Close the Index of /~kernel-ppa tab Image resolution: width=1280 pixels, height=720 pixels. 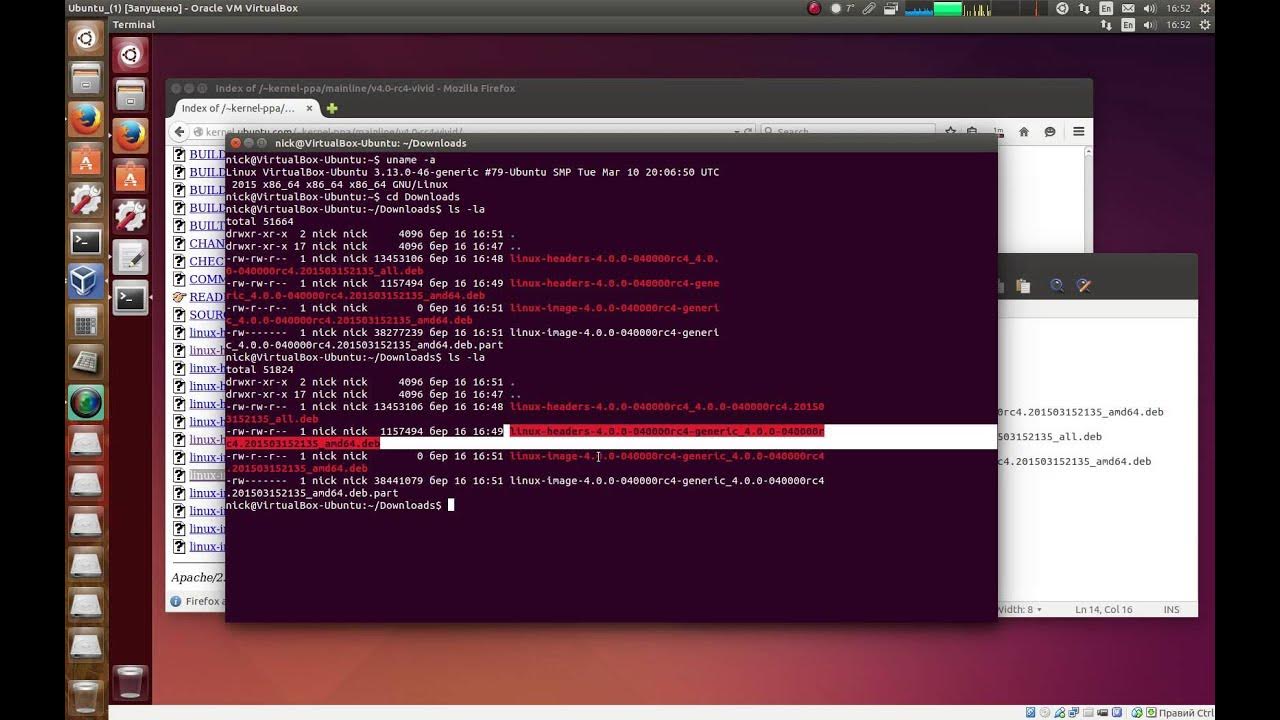(x=309, y=108)
